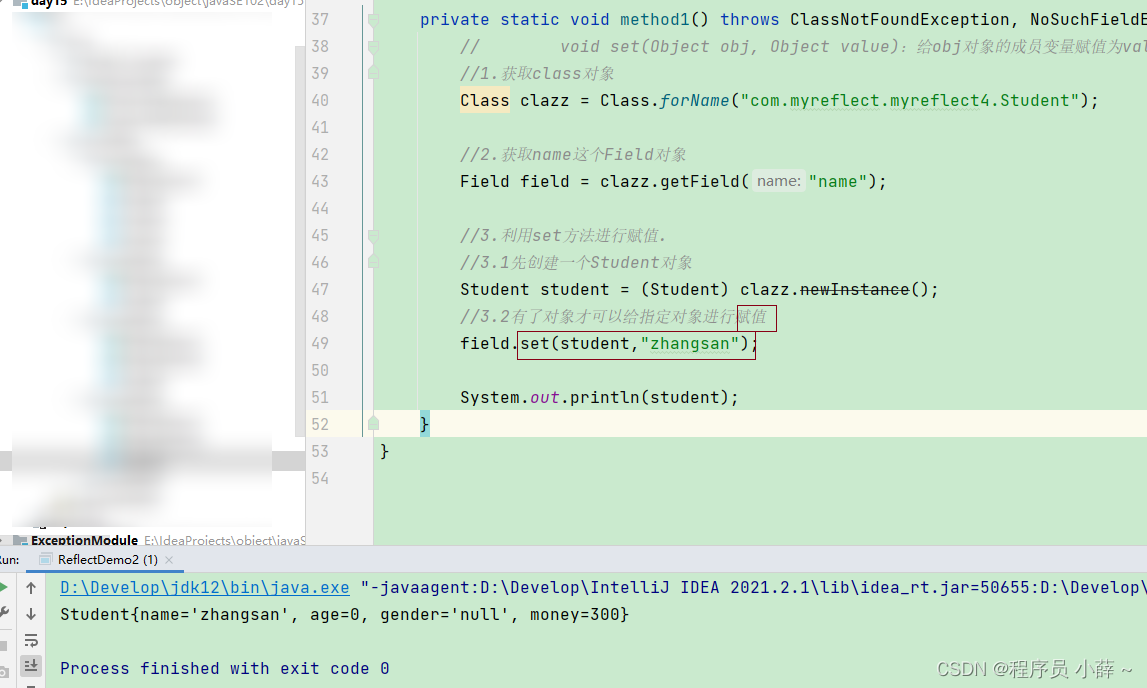Click line number 52 in the gutter
Screen dimensions: 1147x688
click(320, 424)
